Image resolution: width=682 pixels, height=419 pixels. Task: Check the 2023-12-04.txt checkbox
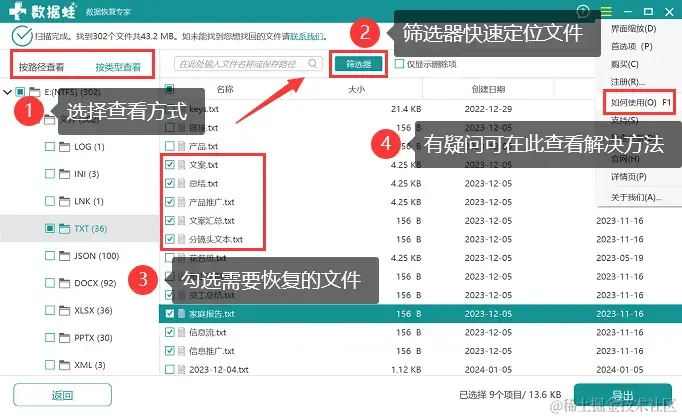tap(170, 370)
